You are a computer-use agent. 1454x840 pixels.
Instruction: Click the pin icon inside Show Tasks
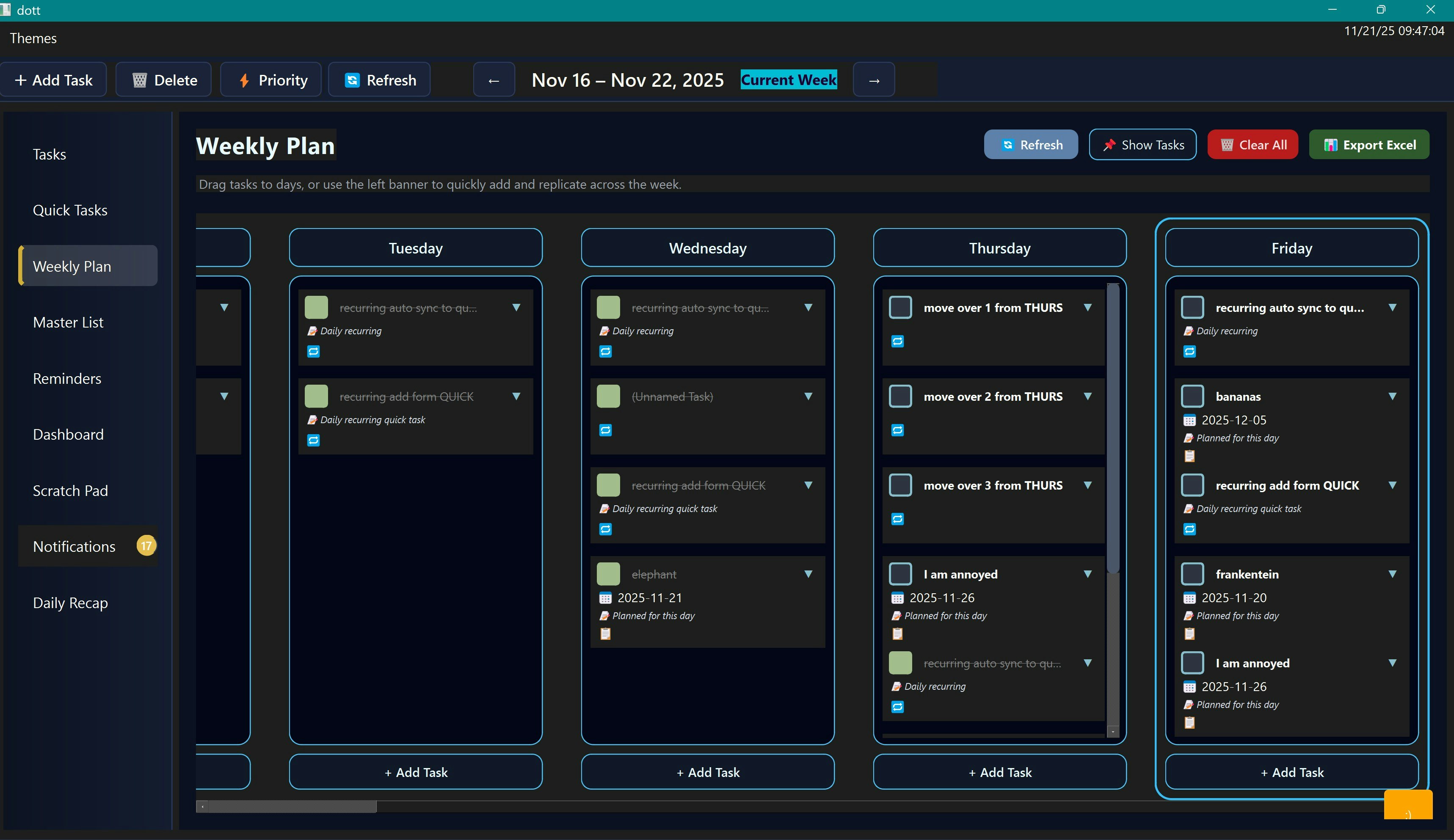tap(1110, 145)
